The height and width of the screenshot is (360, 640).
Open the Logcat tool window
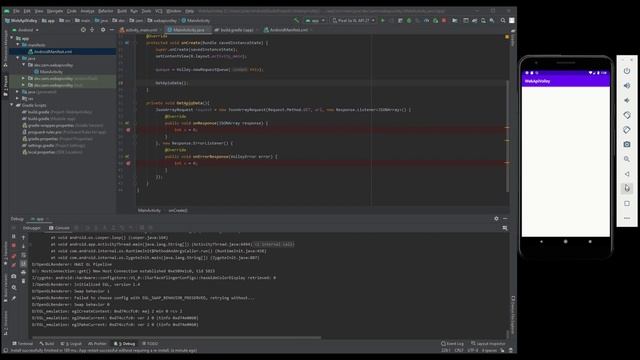pos(71,344)
